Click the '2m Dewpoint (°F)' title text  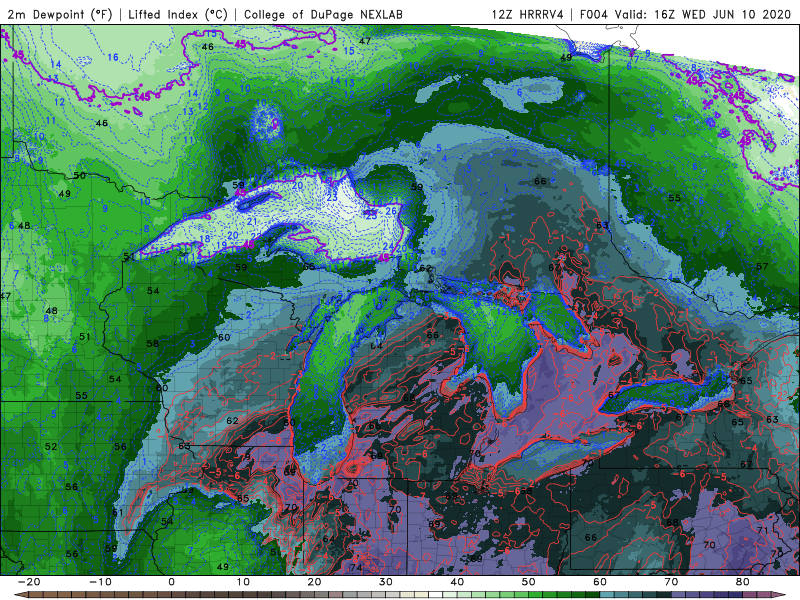pyautogui.click(x=59, y=14)
